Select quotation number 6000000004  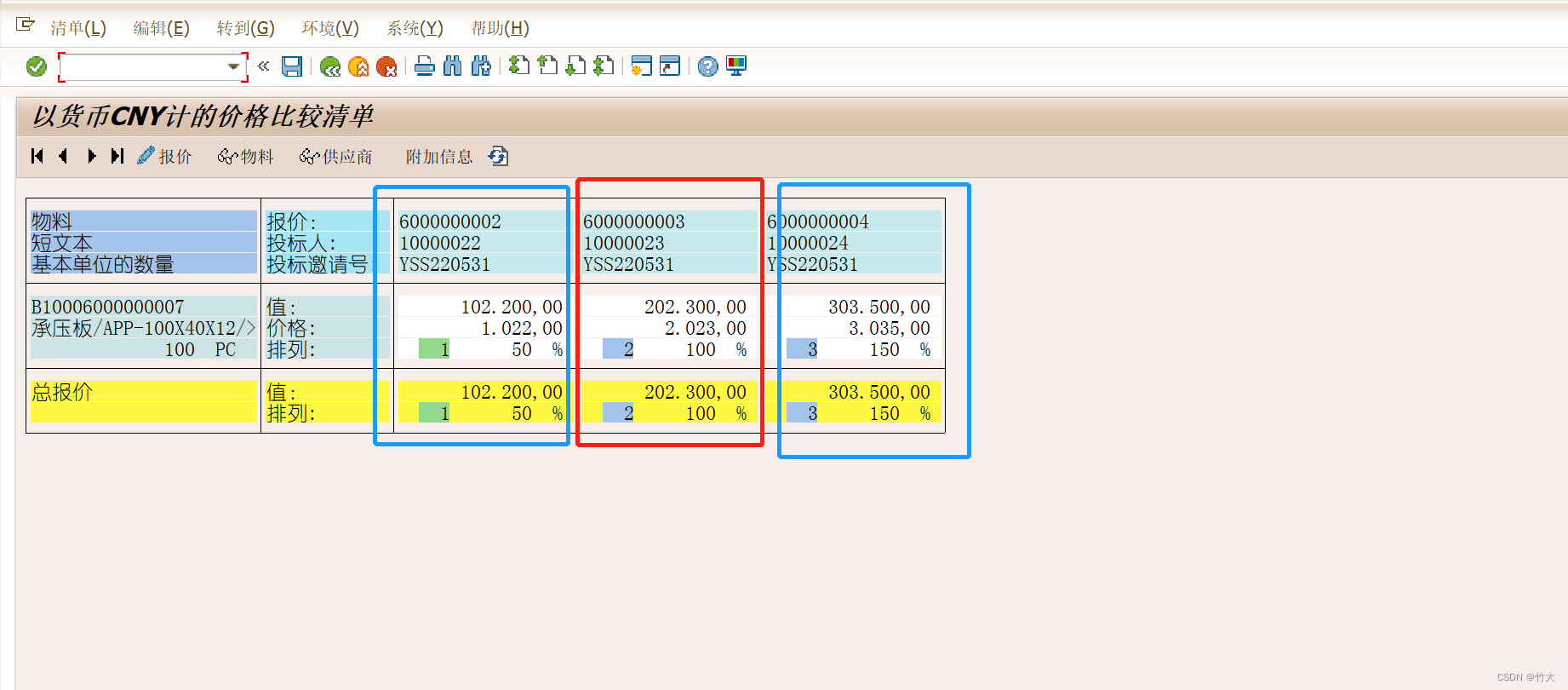[x=818, y=221]
